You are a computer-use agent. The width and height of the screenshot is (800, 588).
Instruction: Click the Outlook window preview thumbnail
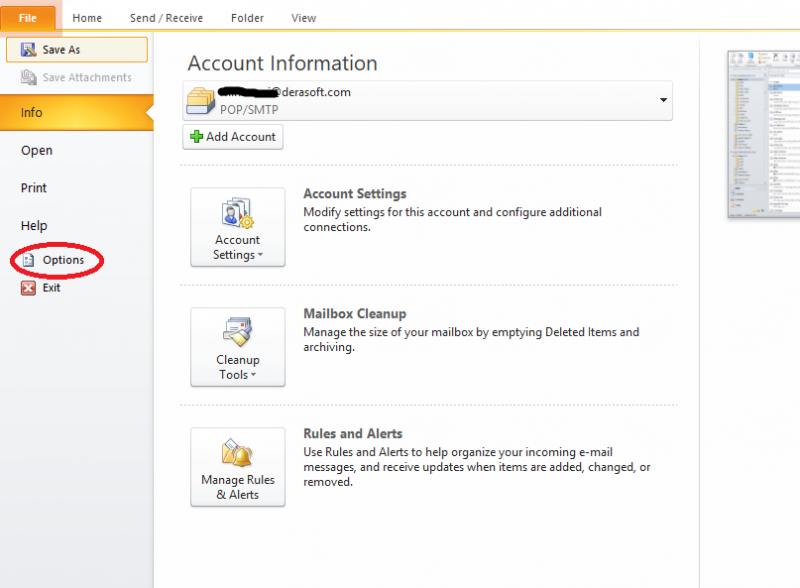coord(764,135)
